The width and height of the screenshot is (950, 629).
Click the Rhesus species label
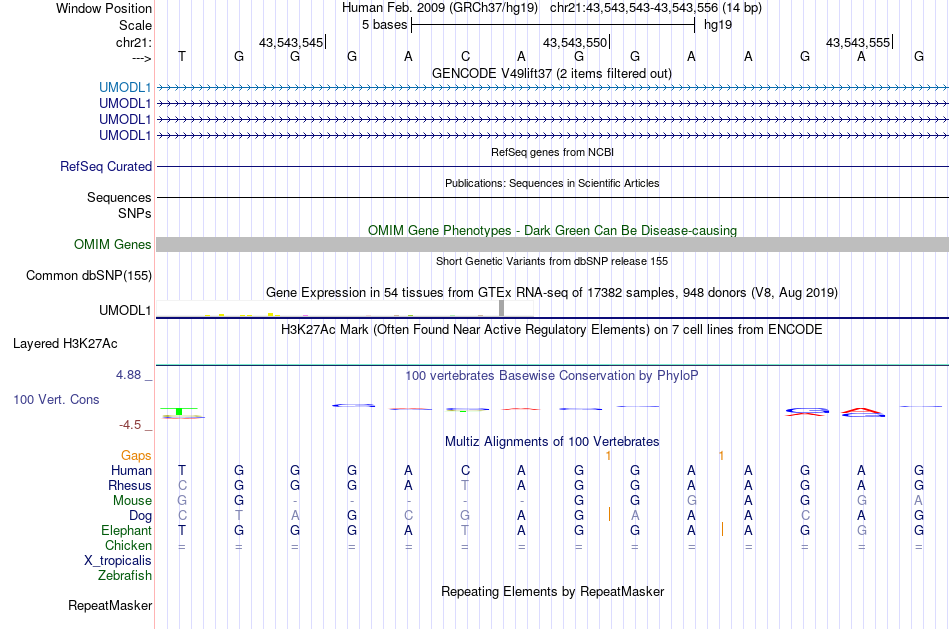[x=130, y=485]
